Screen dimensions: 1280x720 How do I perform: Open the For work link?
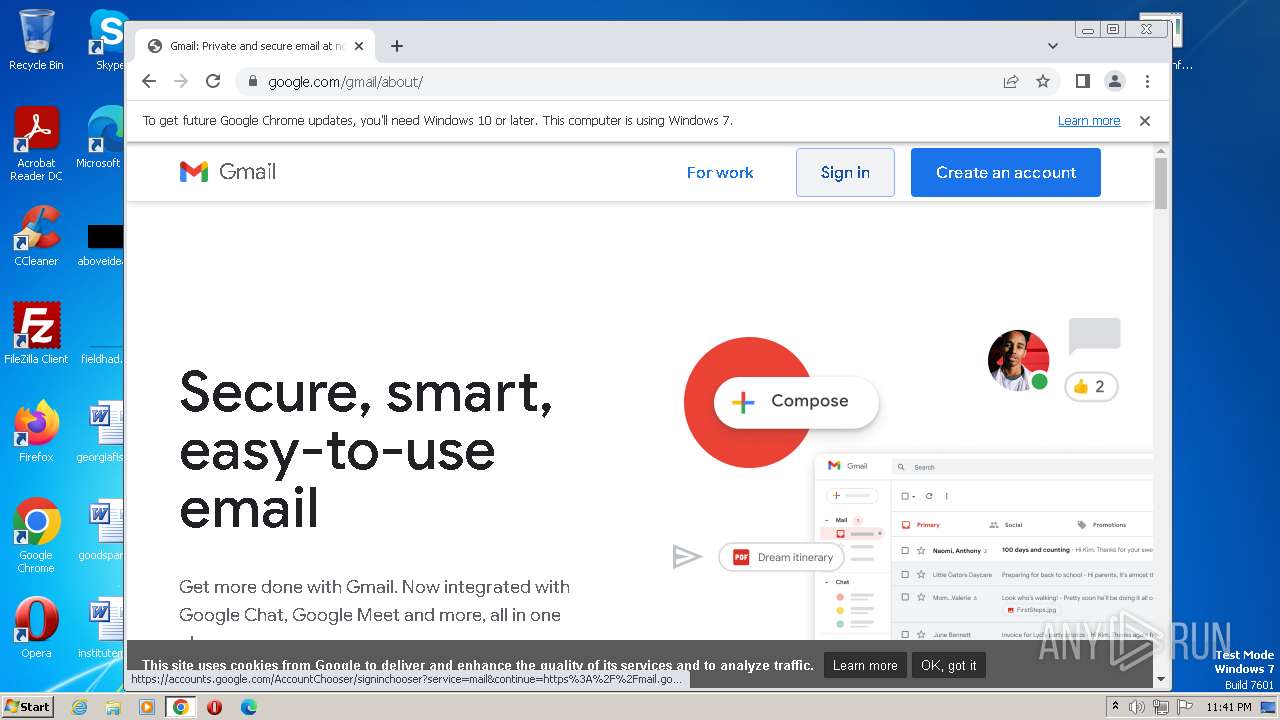720,173
